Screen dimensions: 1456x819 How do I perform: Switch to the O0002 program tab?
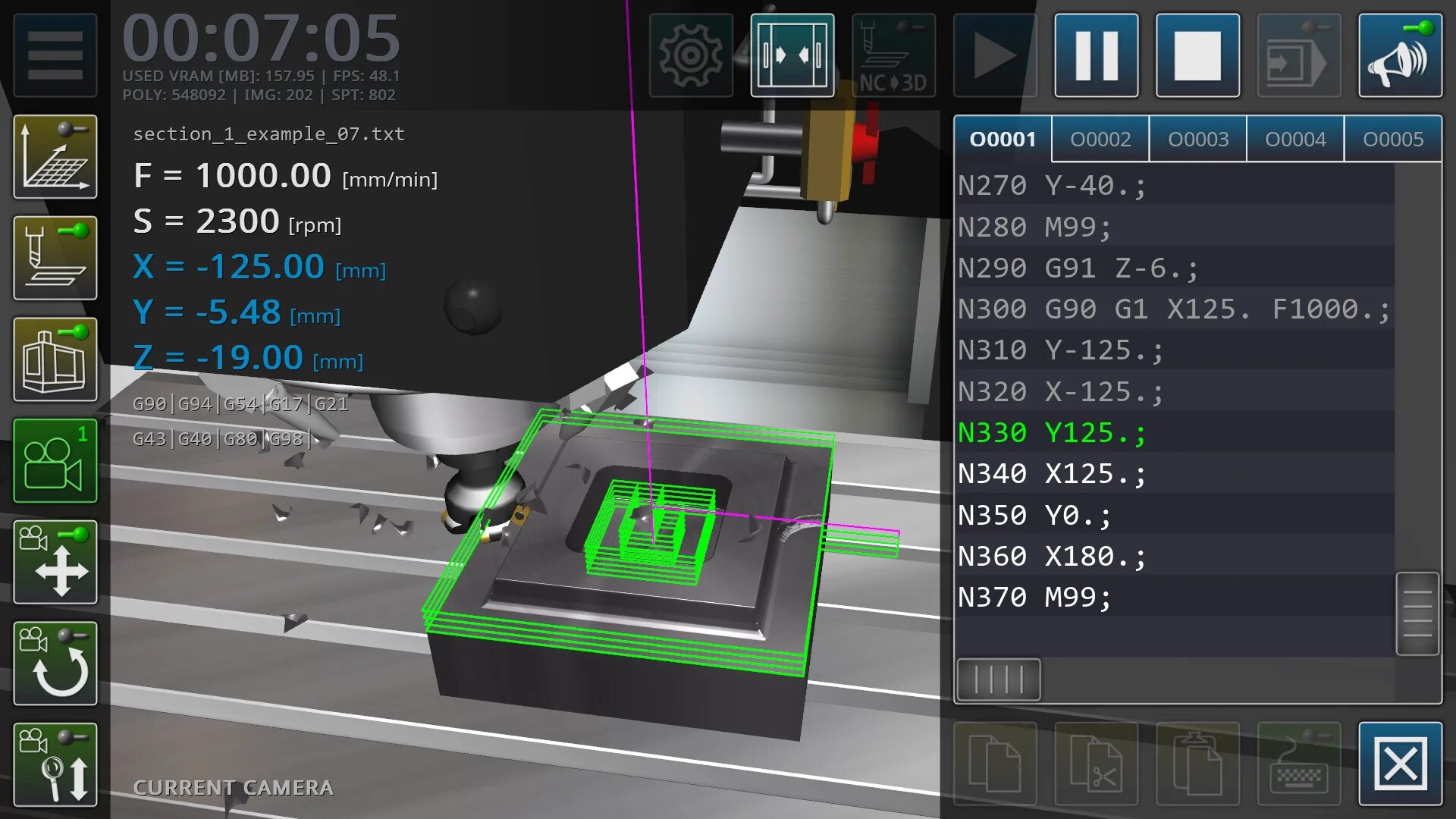click(1100, 139)
